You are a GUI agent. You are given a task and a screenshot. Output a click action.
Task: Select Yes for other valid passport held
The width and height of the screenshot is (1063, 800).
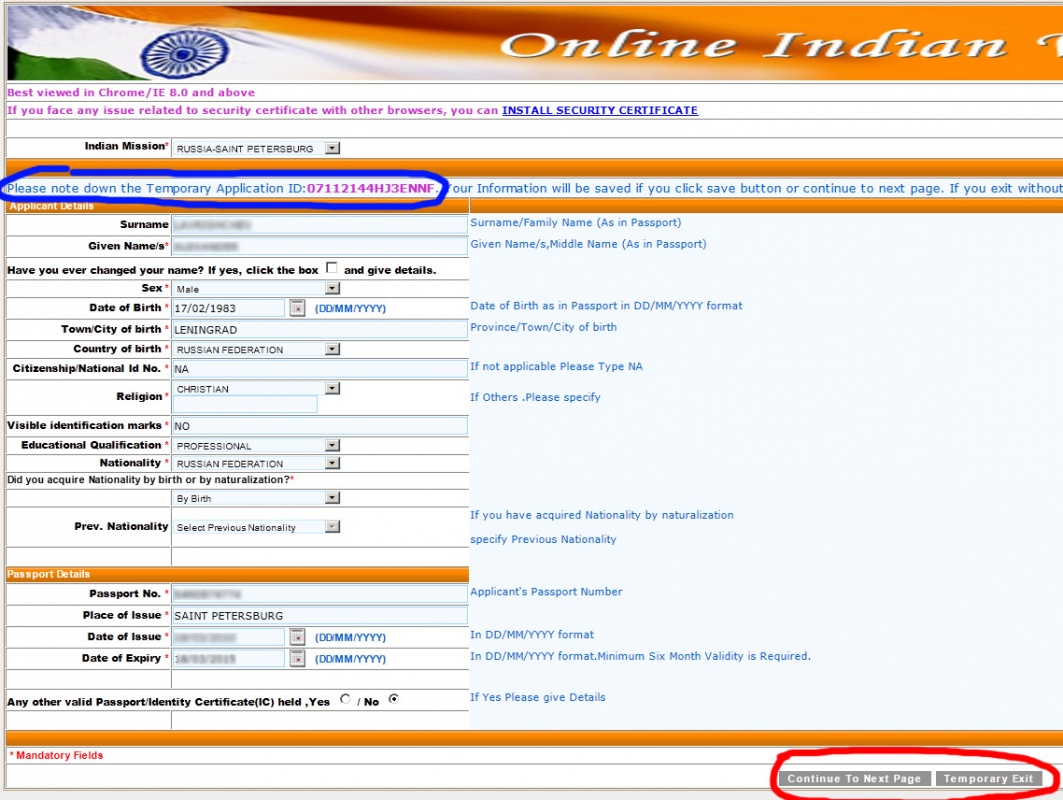click(345, 700)
